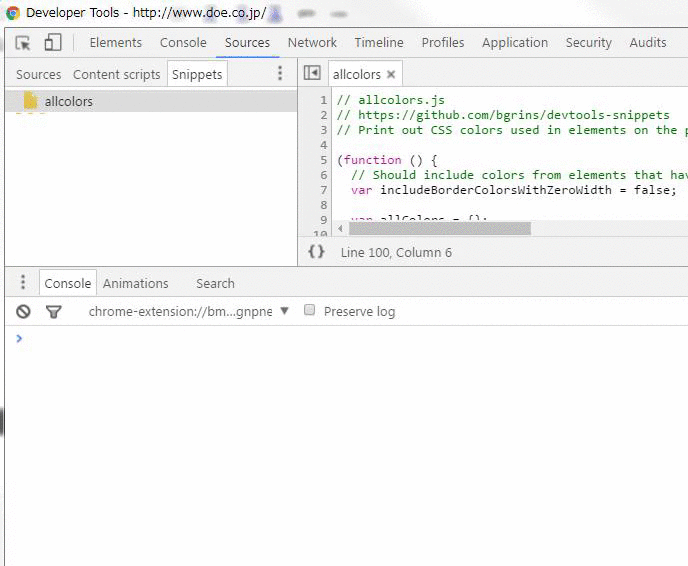This screenshot has height=566, width=688.
Task: Click line number 5 in the gutter
Action: pos(323,160)
